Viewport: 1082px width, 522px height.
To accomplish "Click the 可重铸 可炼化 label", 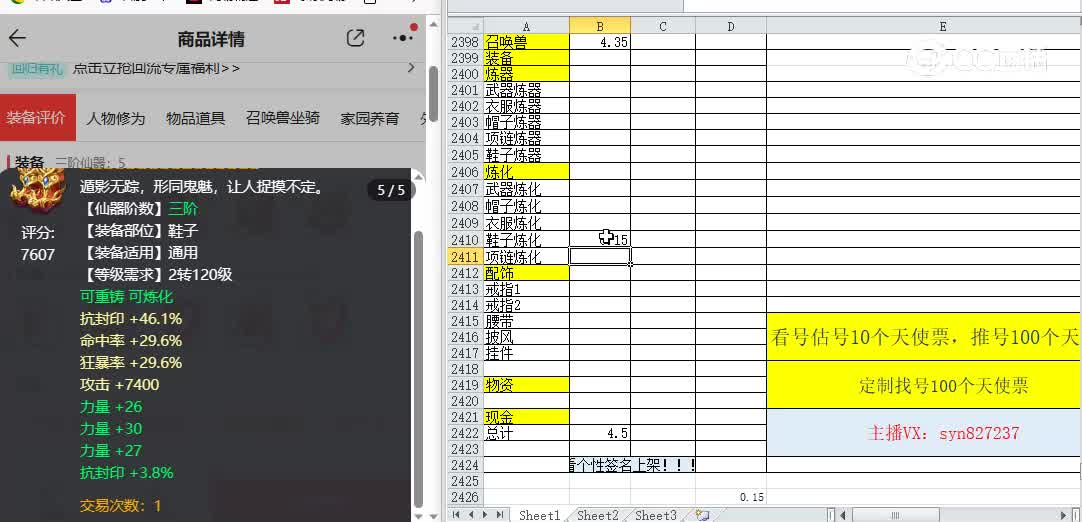I will pyautogui.click(x=126, y=297).
